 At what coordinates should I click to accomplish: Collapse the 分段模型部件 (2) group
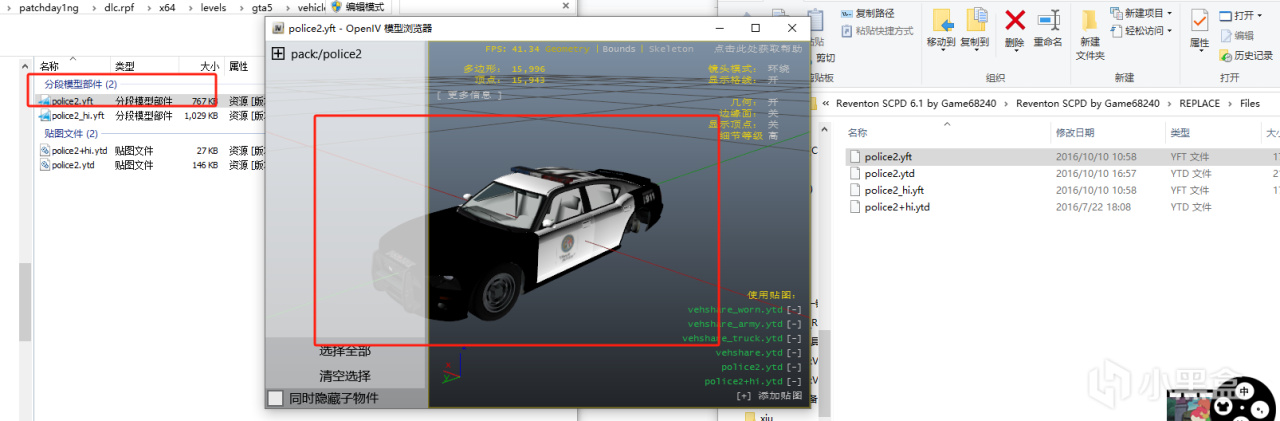(80, 84)
